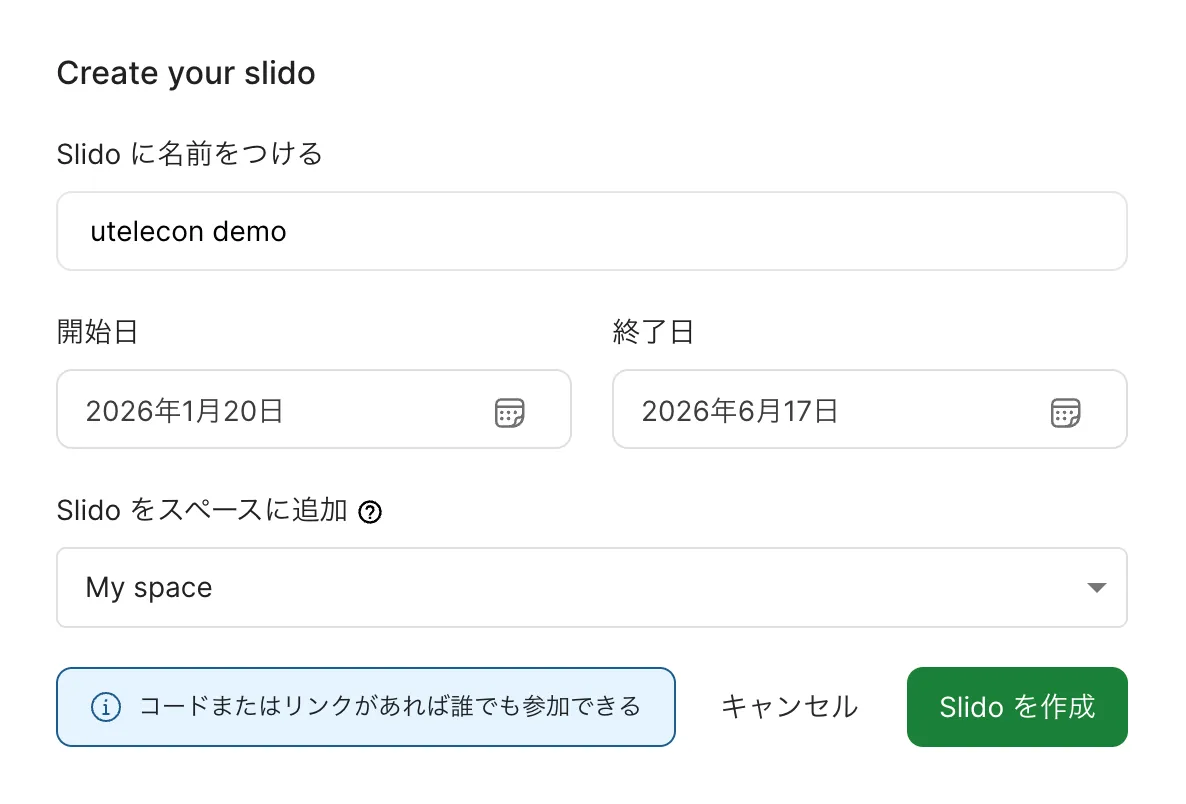Image resolution: width=1186 pixels, height=804 pixels.
Task: Click the green Slido を作成 button
Action: click(x=1017, y=707)
